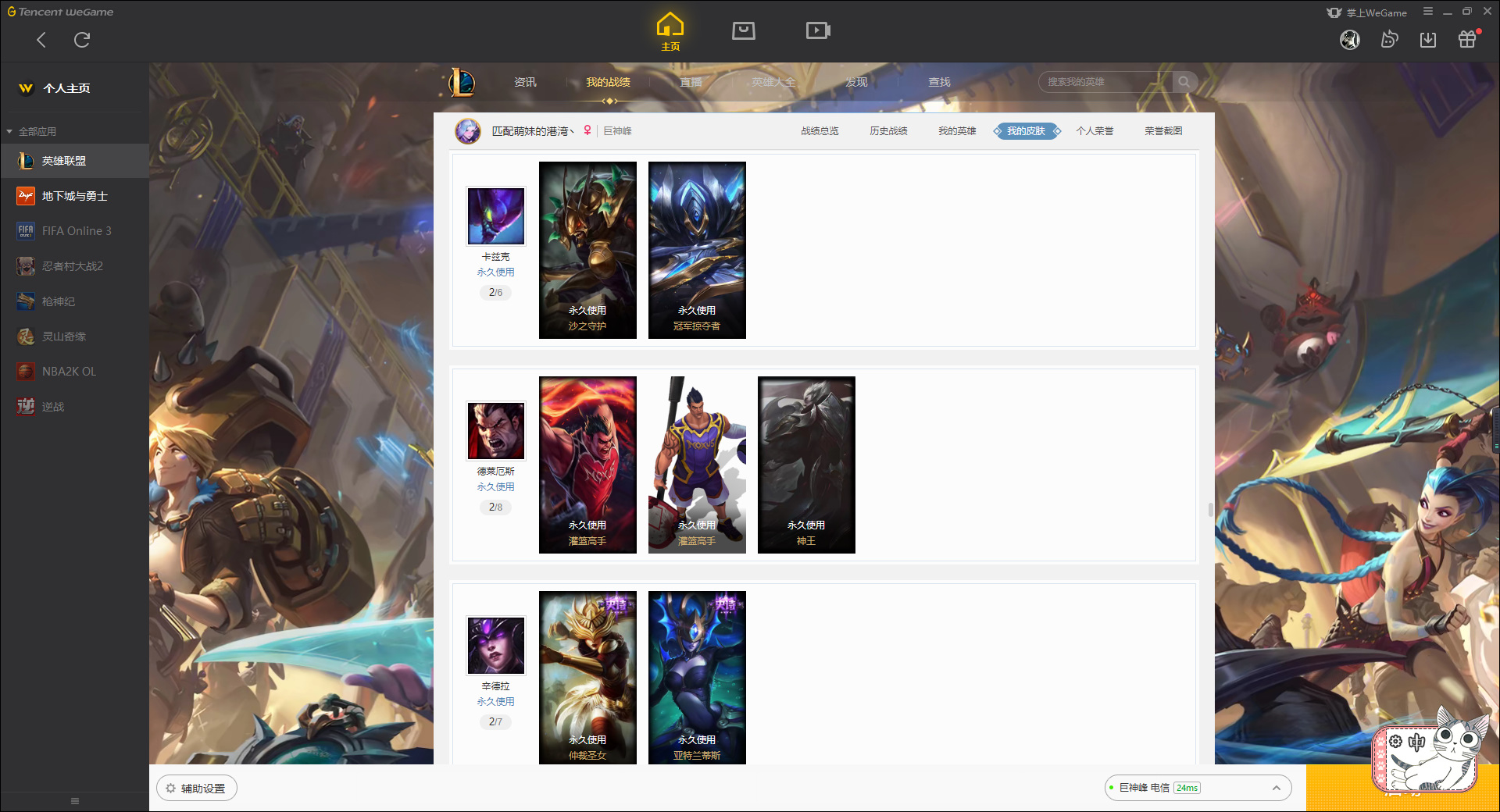Open the 仲裁圣女 skin card
This screenshot has height=812, width=1500.
(x=587, y=678)
